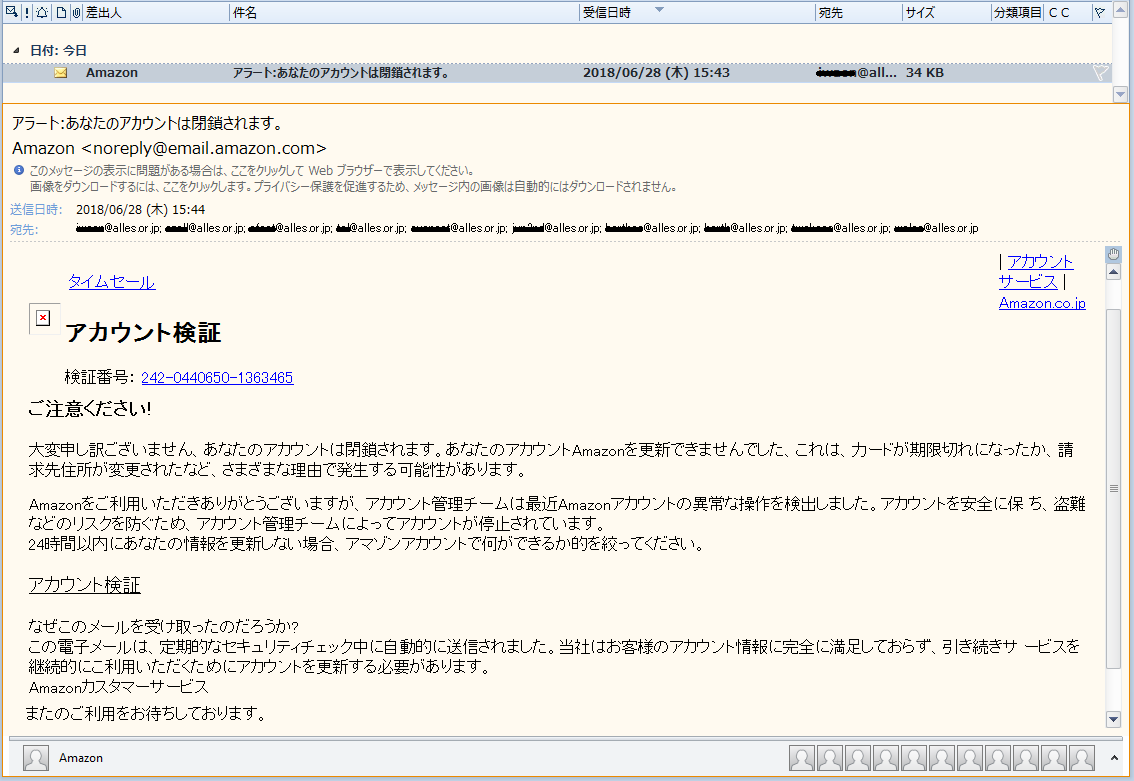Click the underlined アカウント検証 link in body
The width and height of the screenshot is (1134, 781).
pyautogui.click(x=85, y=585)
